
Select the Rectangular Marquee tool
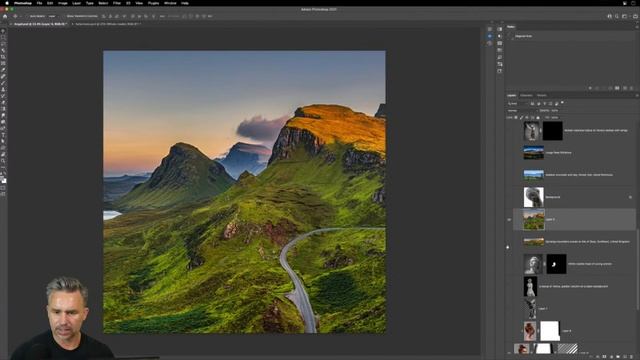click(x=3, y=38)
